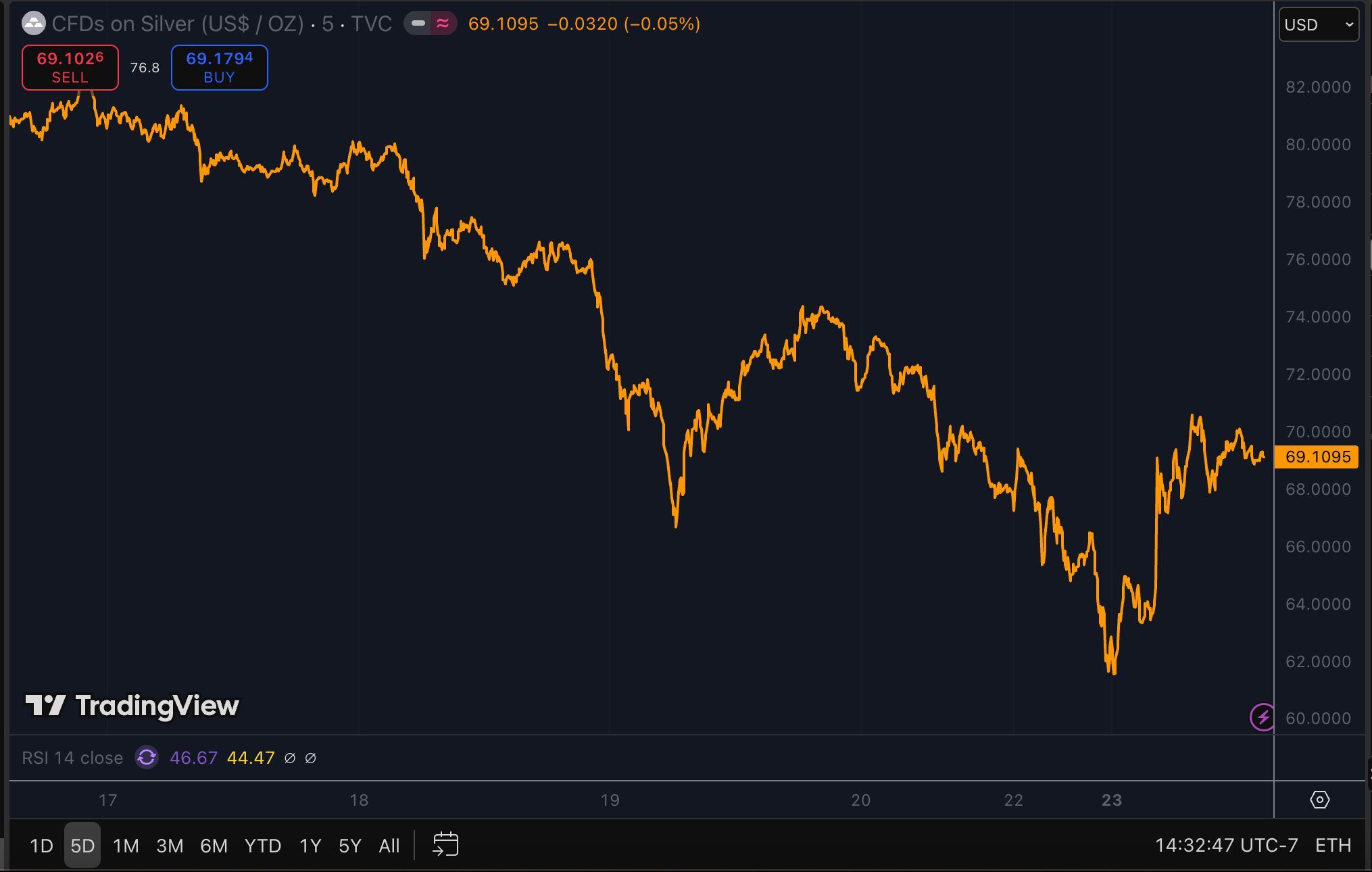Viewport: 1372px width, 872px height.
Task: Click the TradingView logo watermark
Action: [x=132, y=706]
